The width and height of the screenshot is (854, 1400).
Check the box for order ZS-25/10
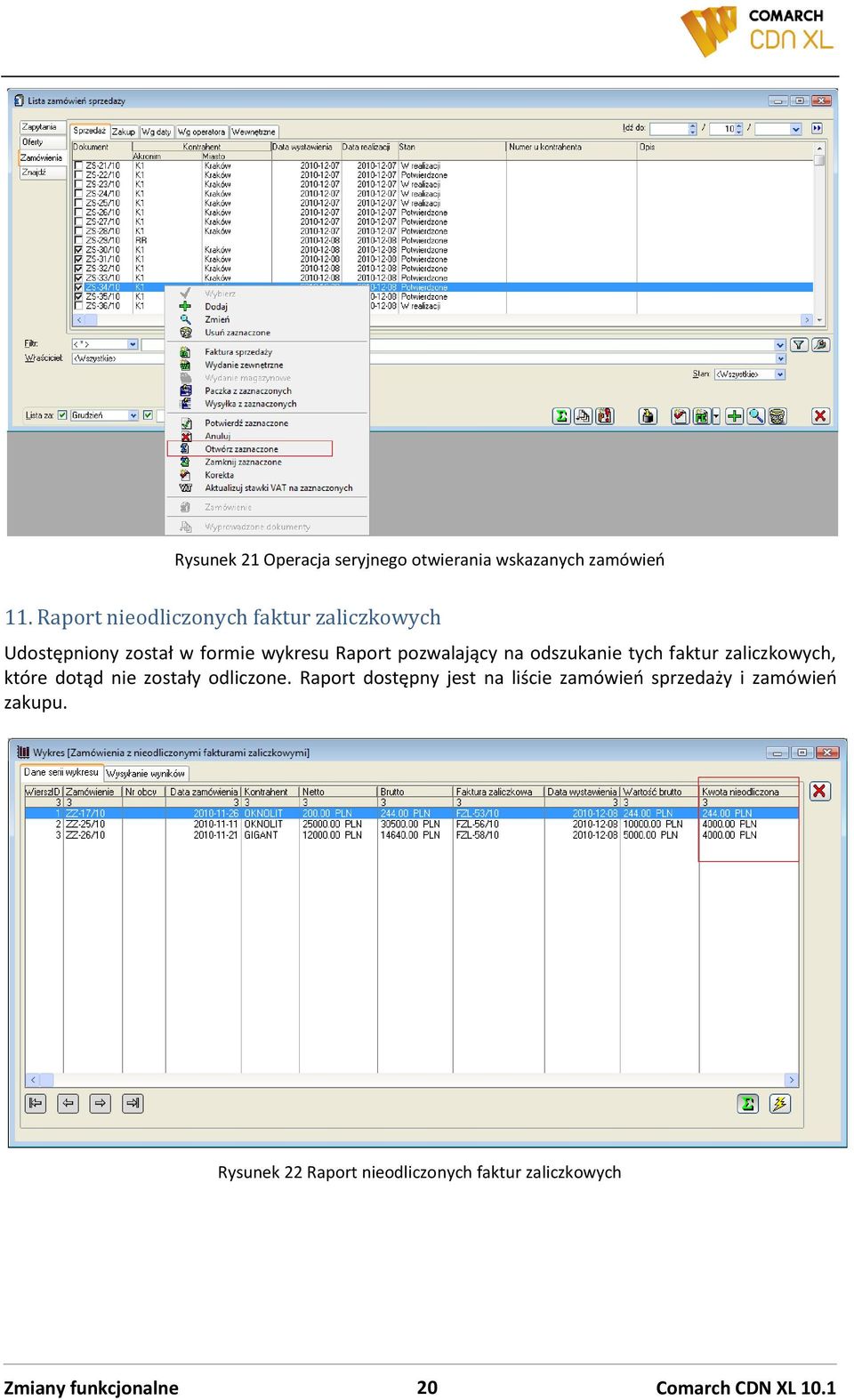[79, 204]
